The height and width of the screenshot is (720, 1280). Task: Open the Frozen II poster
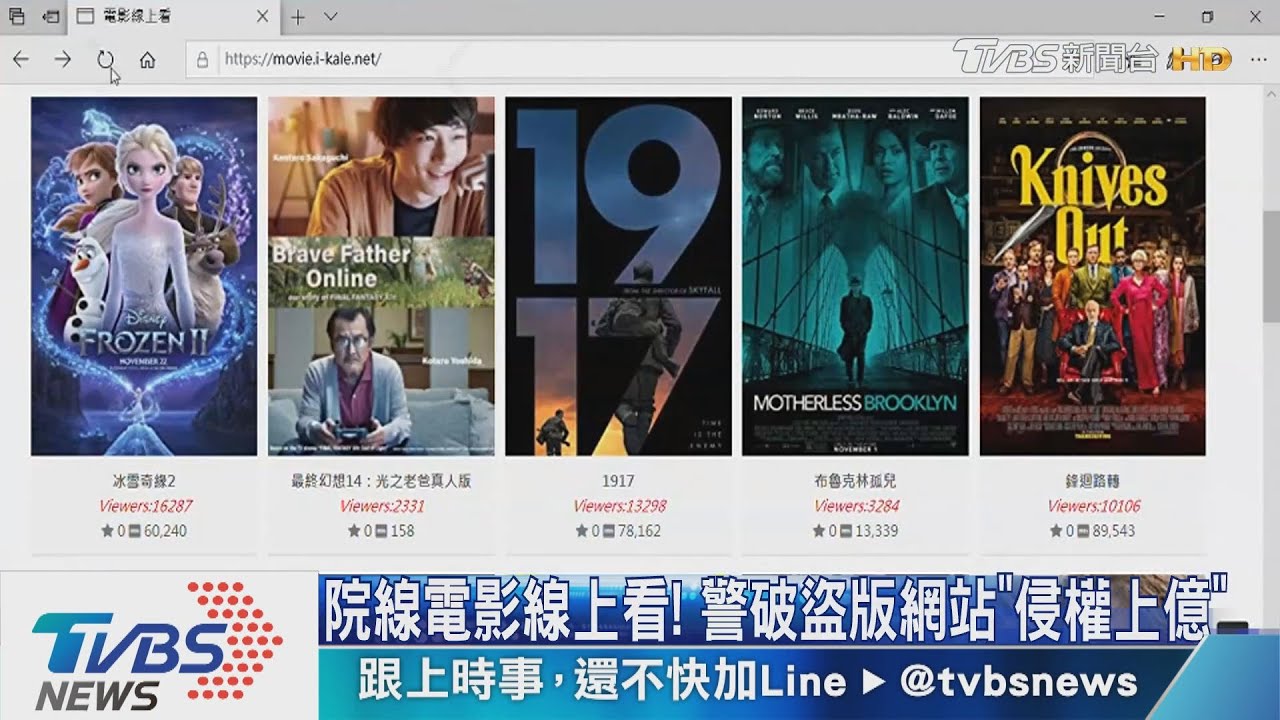(x=144, y=276)
